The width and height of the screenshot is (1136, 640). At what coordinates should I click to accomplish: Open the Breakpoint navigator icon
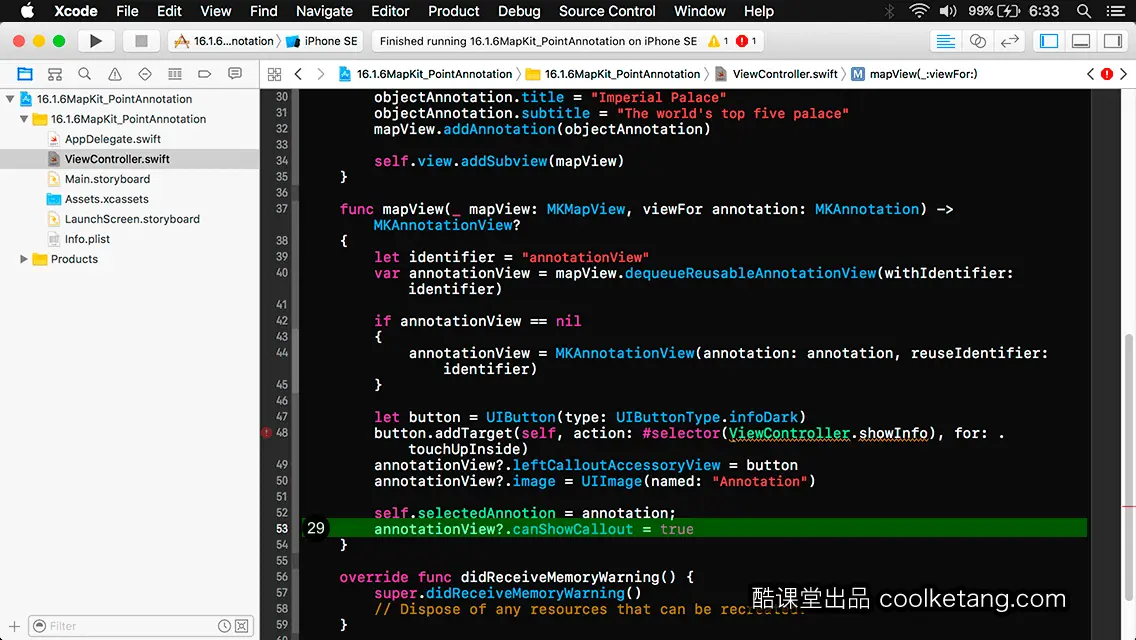click(x=204, y=74)
